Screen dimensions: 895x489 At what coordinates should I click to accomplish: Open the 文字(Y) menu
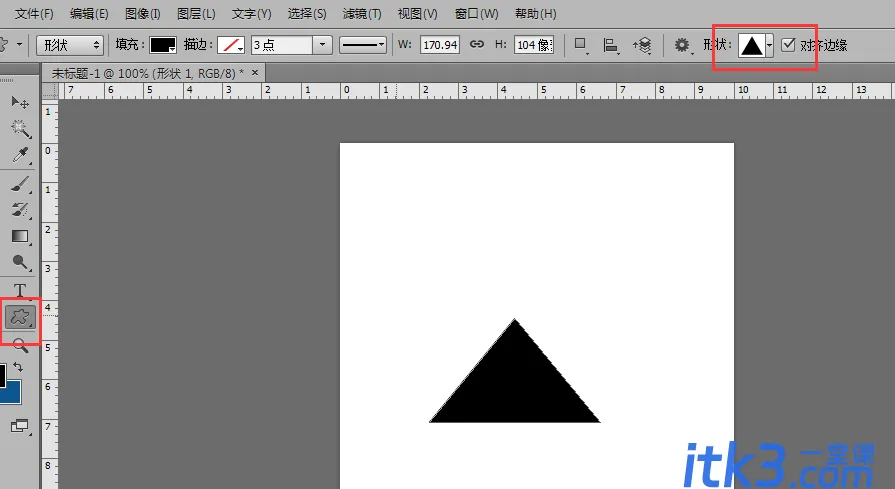tap(252, 14)
